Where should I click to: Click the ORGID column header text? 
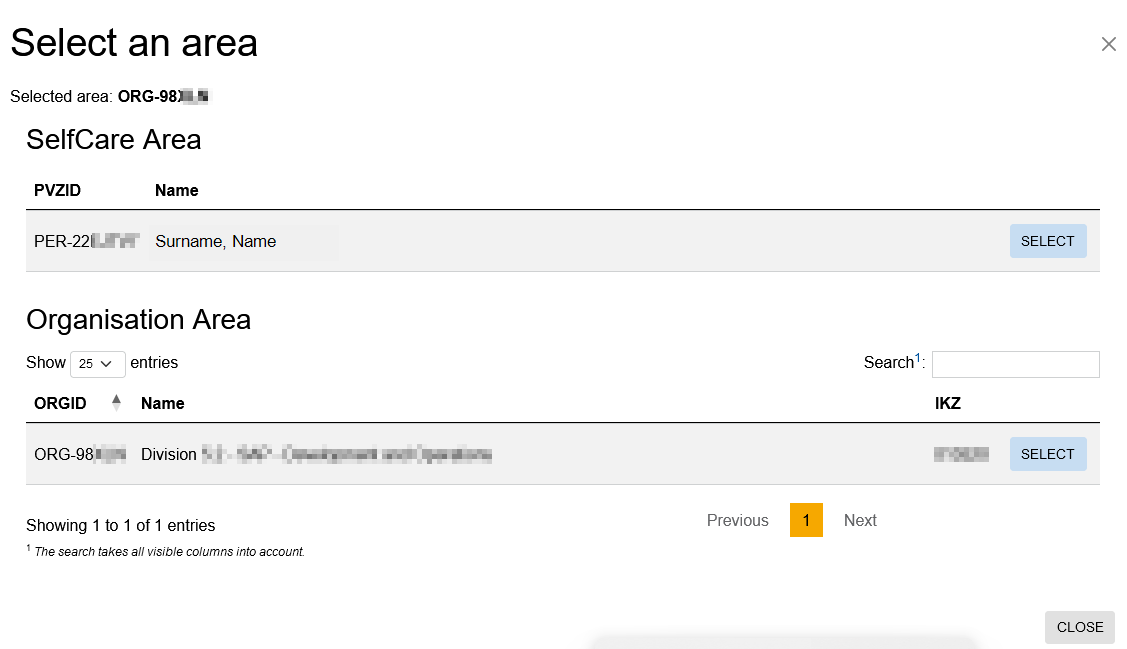tap(60, 403)
